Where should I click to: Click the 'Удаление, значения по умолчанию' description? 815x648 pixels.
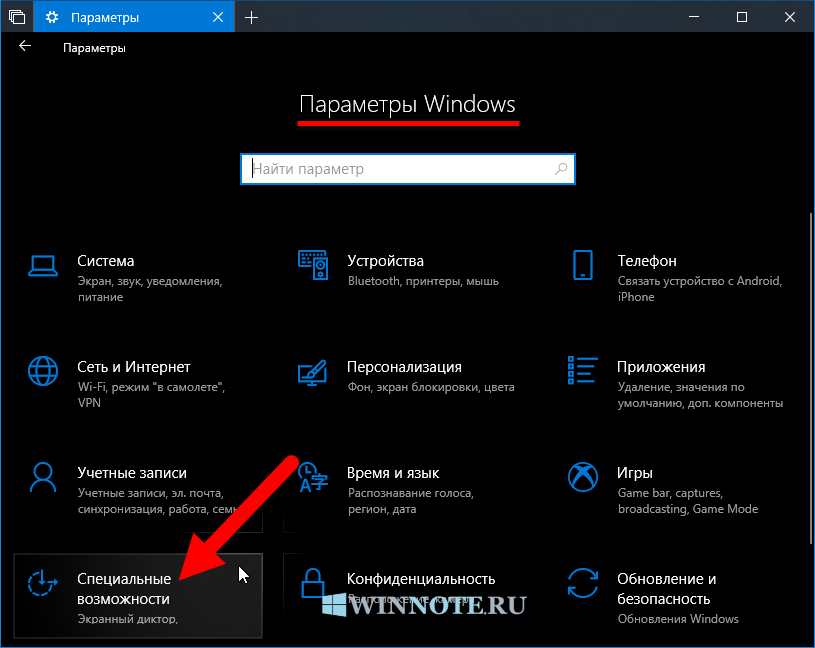tap(700, 395)
